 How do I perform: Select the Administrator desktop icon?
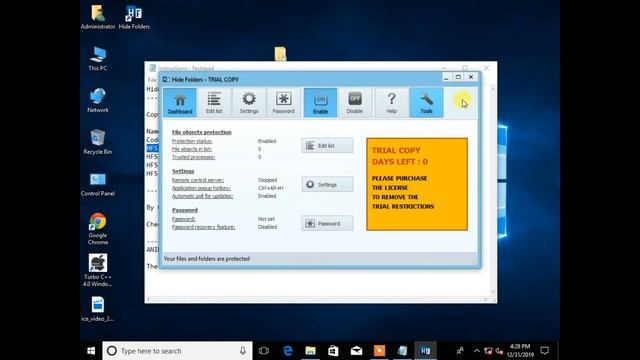98,17
